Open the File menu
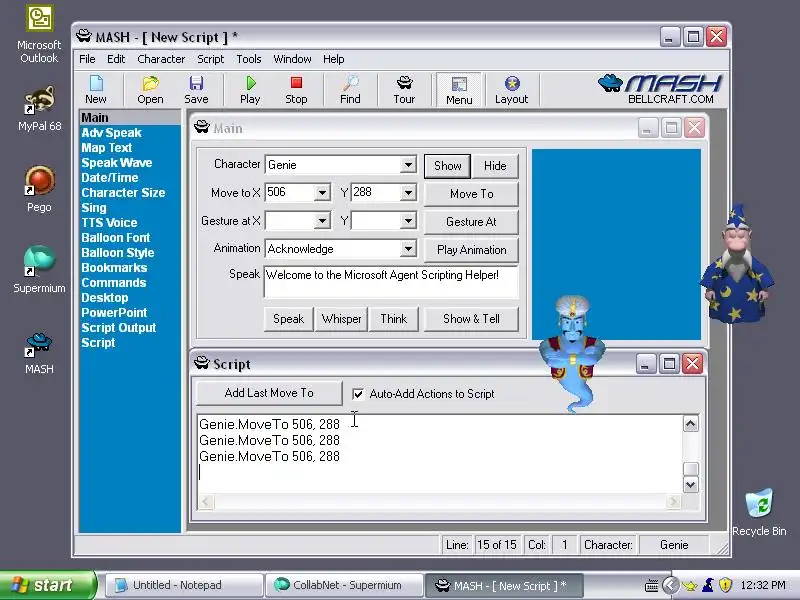800x600 pixels. point(87,59)
